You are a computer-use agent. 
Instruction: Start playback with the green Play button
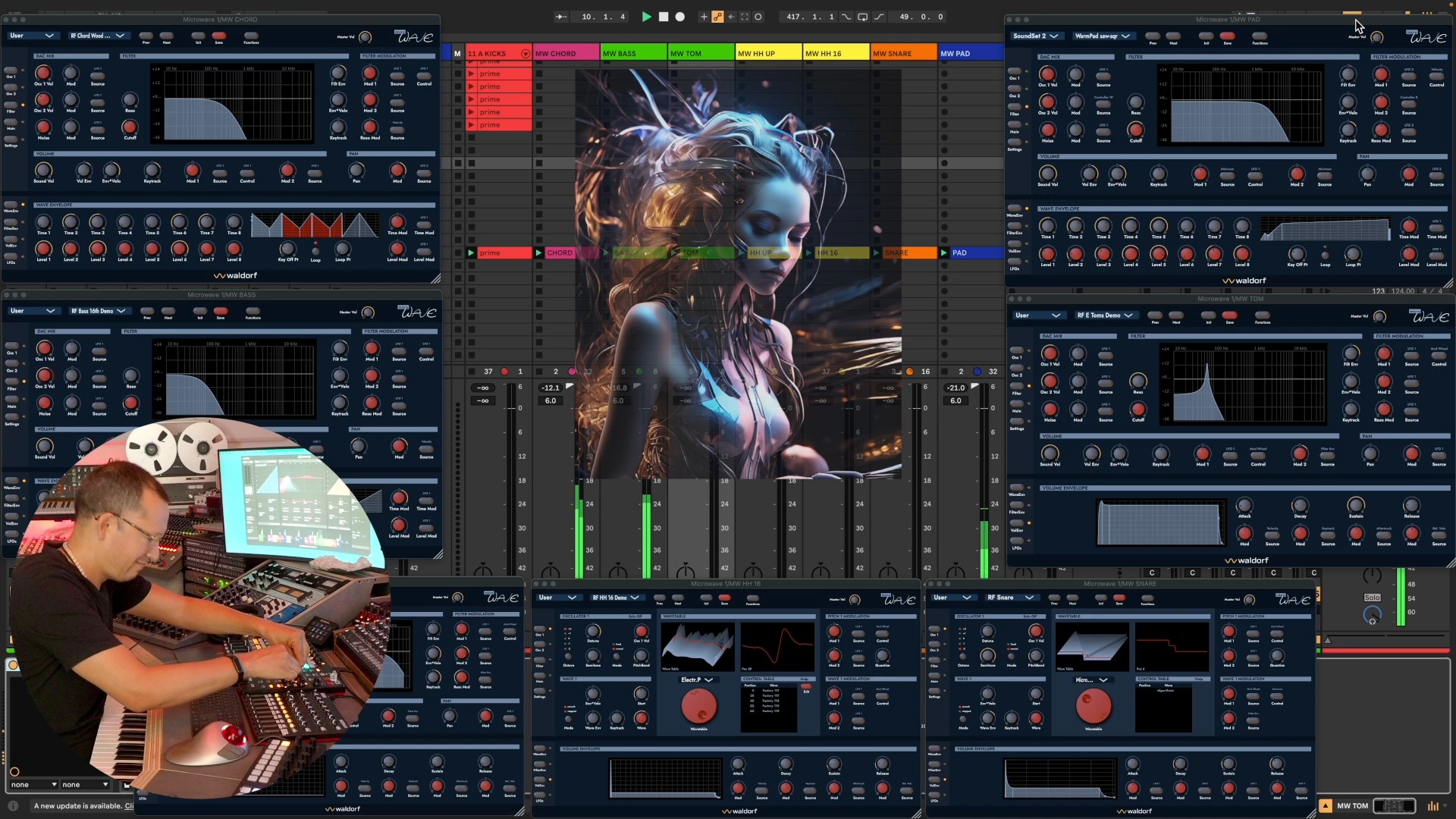[x=646, y=17]
